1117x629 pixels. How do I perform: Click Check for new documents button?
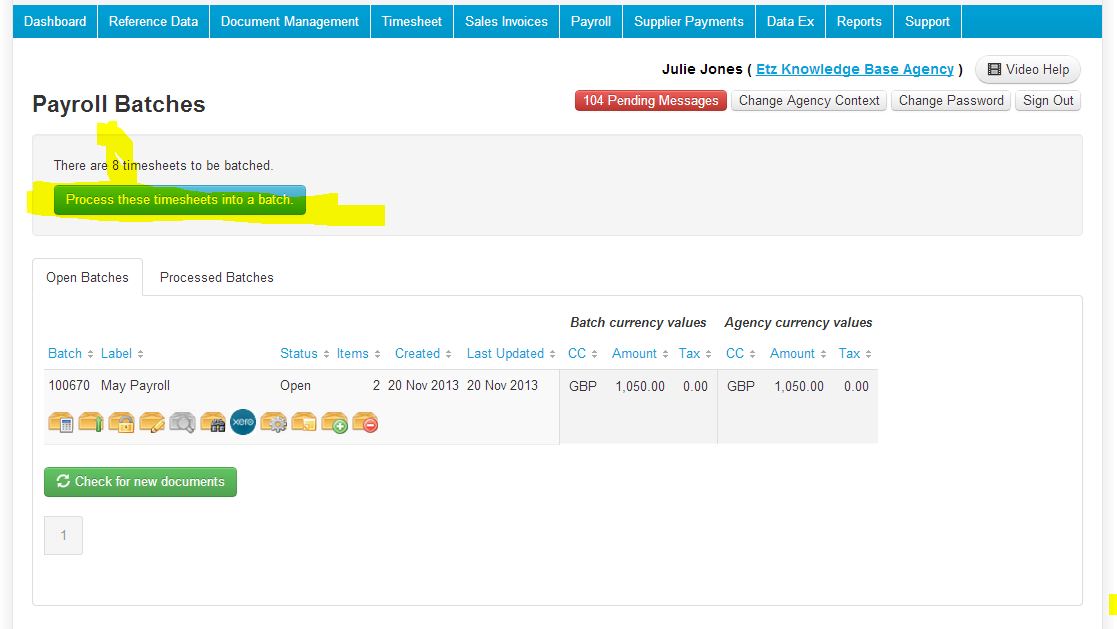pyautogui.click(x=140, y=482)
